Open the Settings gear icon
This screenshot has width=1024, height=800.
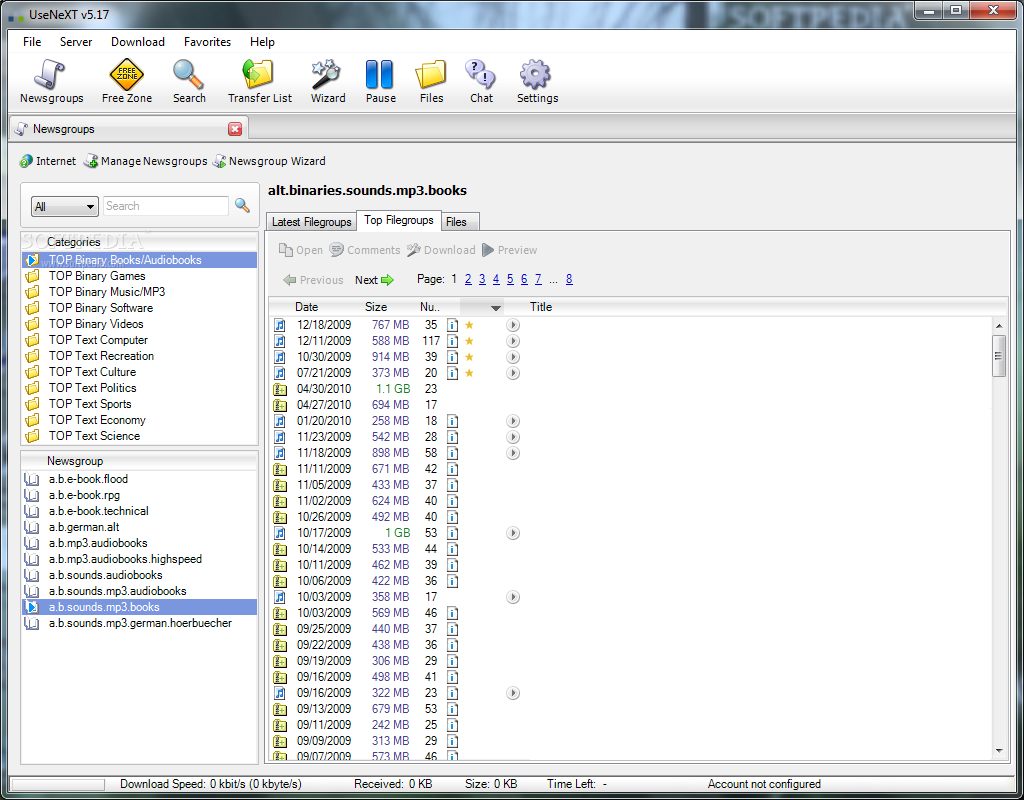(x=537, y=82)
